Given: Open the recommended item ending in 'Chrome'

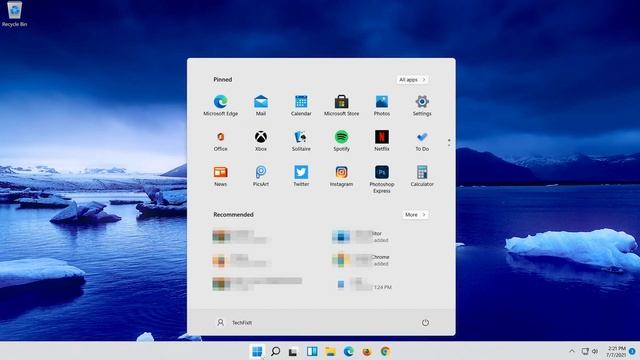Looking at the screenshot, I should pos(361,260).
